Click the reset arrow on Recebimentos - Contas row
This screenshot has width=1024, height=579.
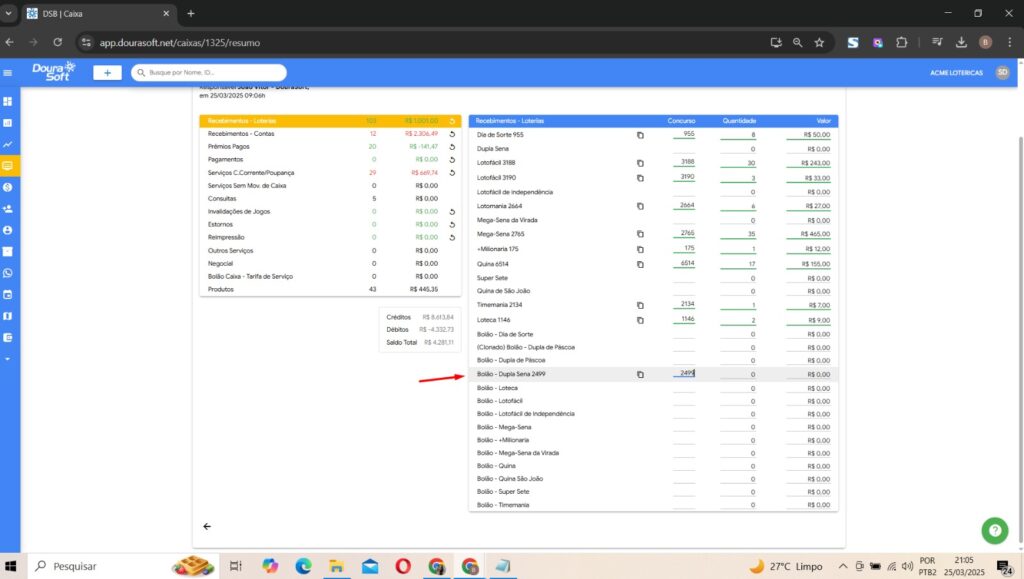(452, 133)
